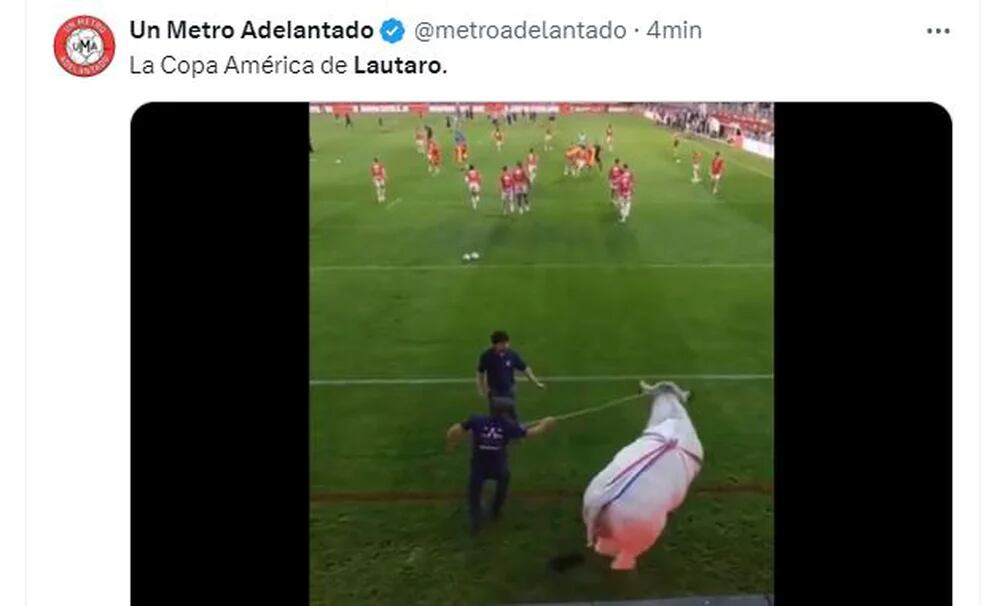Click the blue verified badge

[x=392, y=30]
